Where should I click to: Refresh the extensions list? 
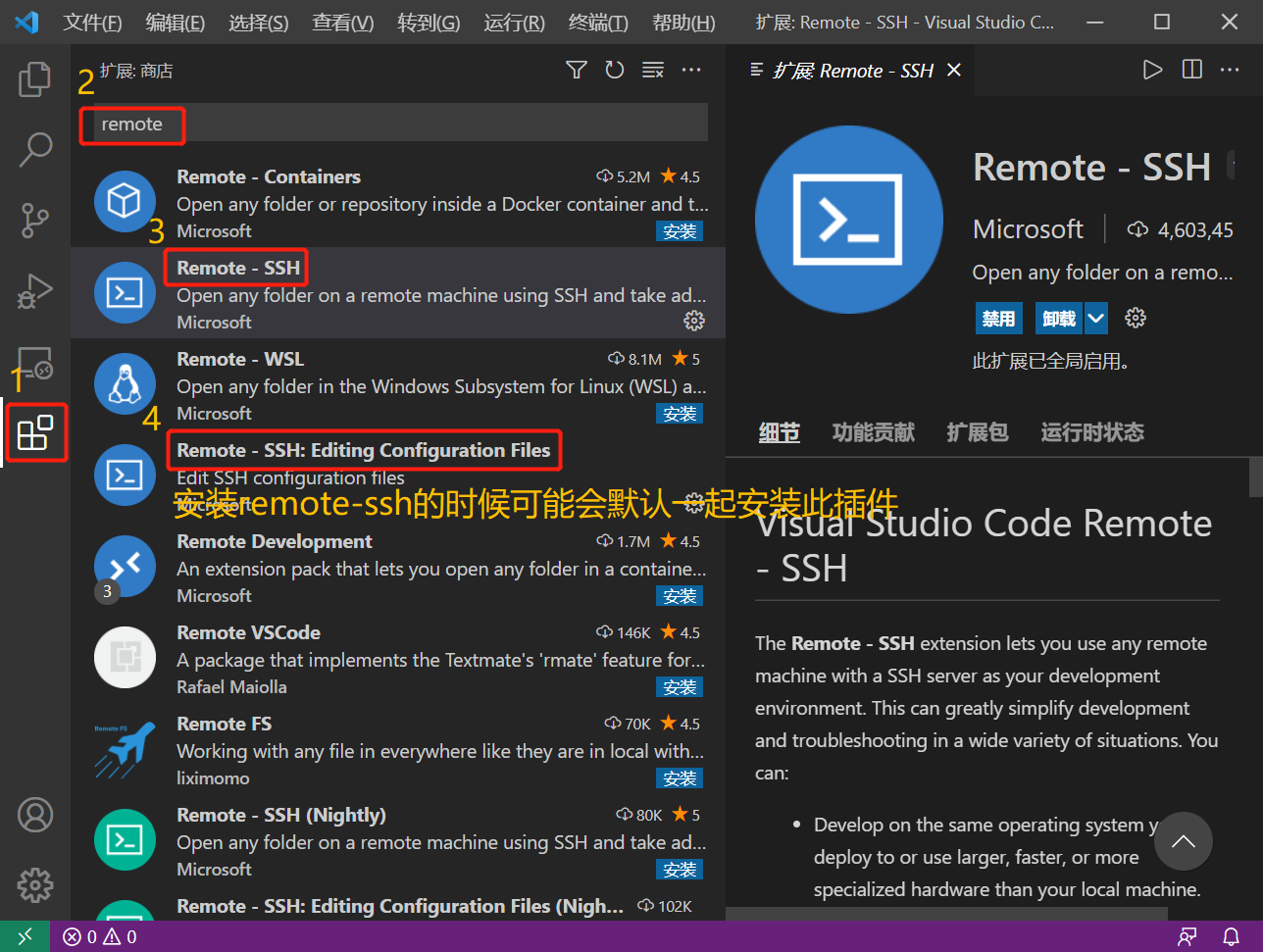coord(614,70)
